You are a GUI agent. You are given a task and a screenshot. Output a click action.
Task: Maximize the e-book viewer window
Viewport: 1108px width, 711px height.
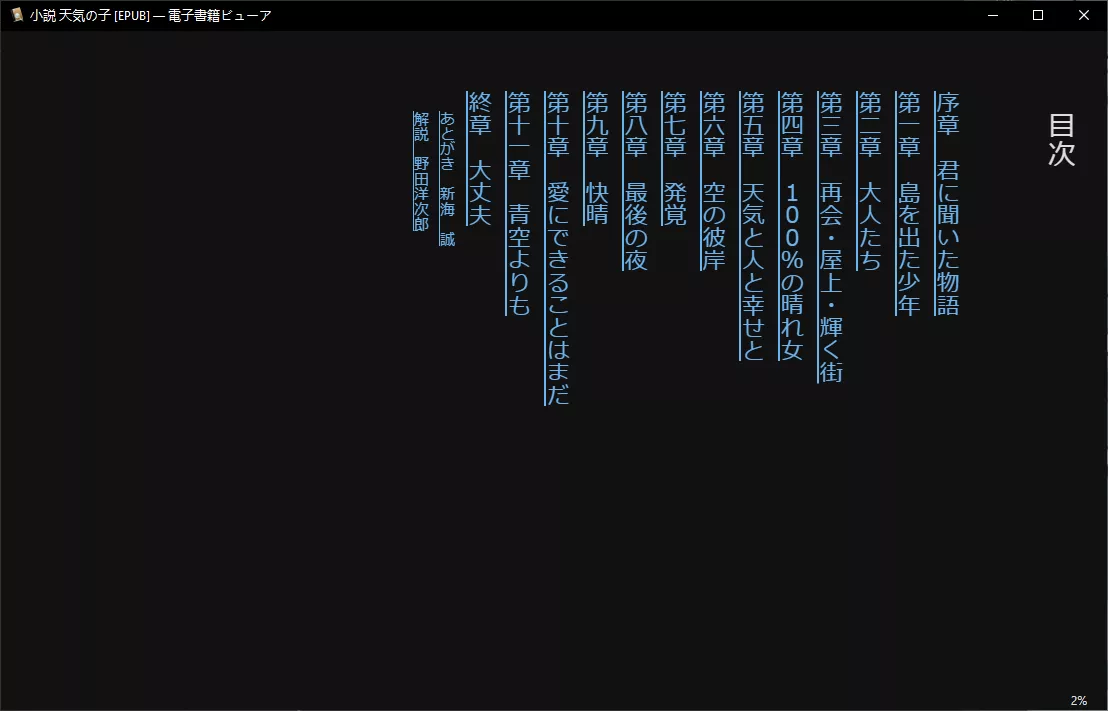point(1038,15)
